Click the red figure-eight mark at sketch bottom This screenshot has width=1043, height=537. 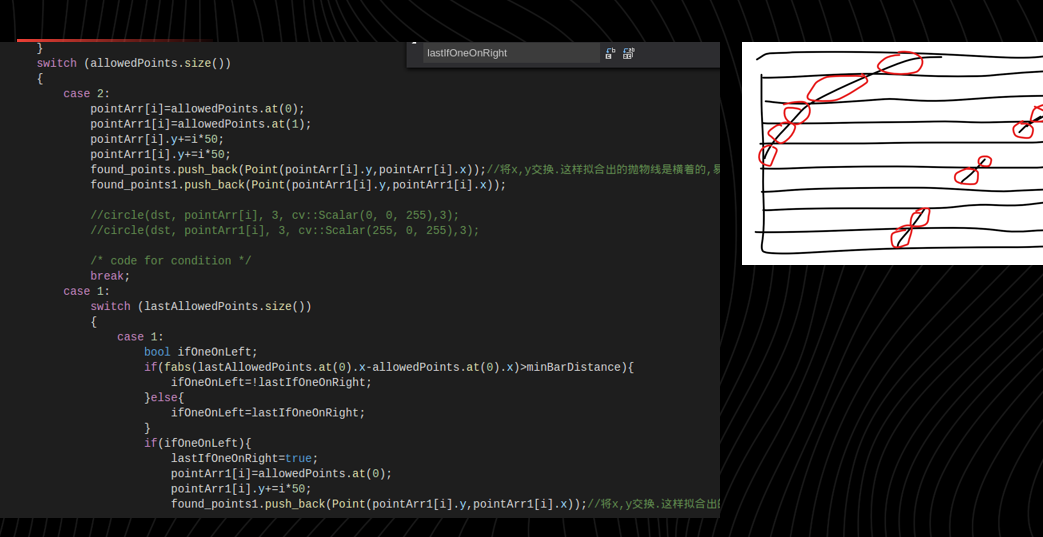tap(909, 228)
